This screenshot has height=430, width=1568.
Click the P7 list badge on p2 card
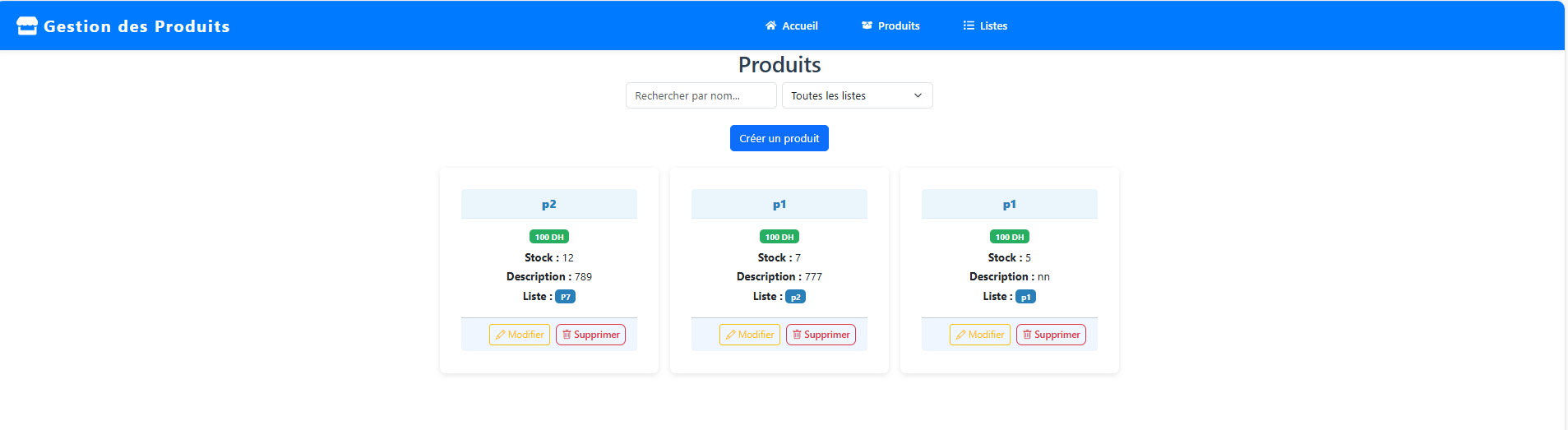click(565, 297)
